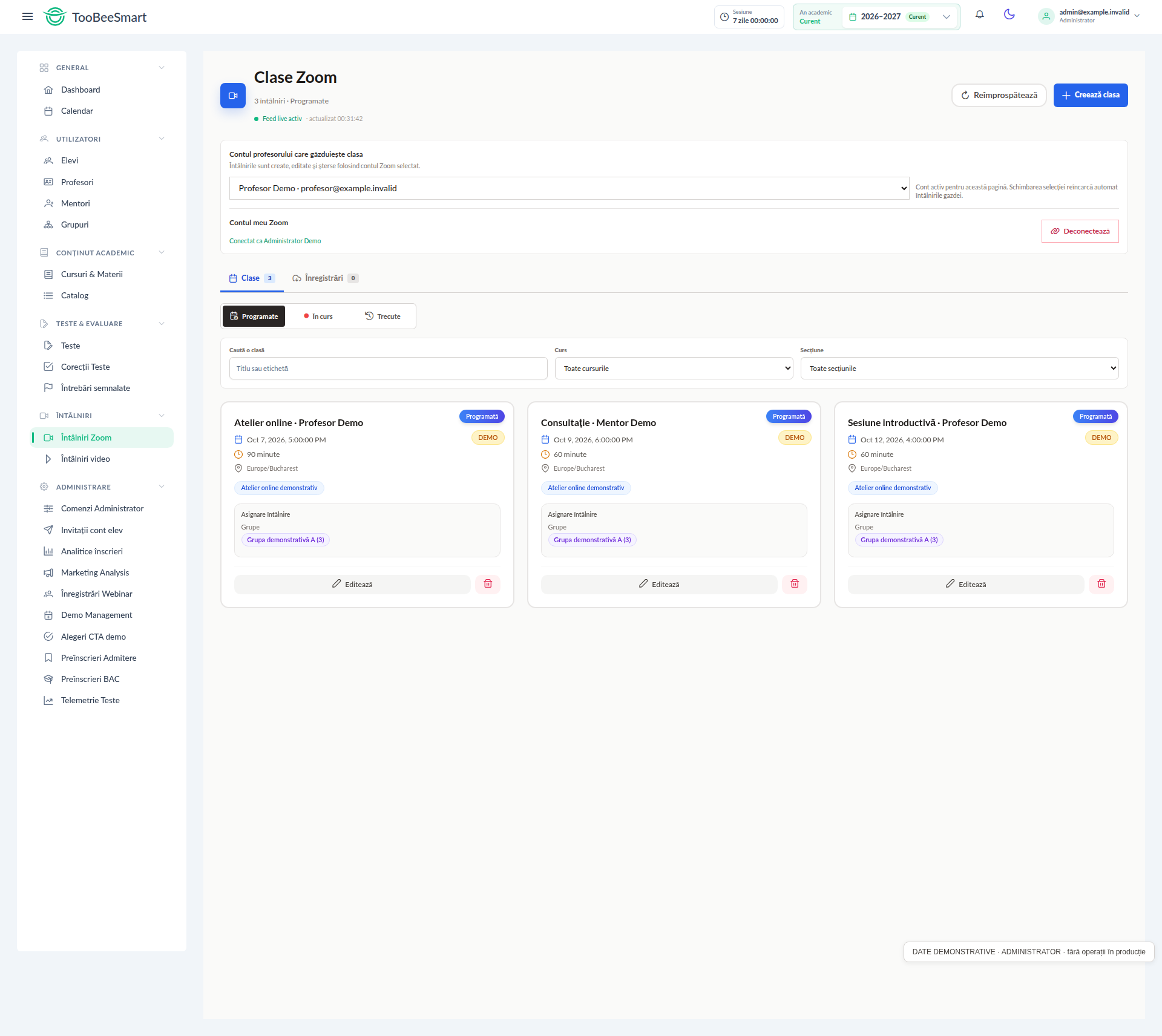Image resolution: width=1162 pixels, height=1036 pixels.
Task: Click the blue Clase Zoom camera icon
Action: (233, 96)
